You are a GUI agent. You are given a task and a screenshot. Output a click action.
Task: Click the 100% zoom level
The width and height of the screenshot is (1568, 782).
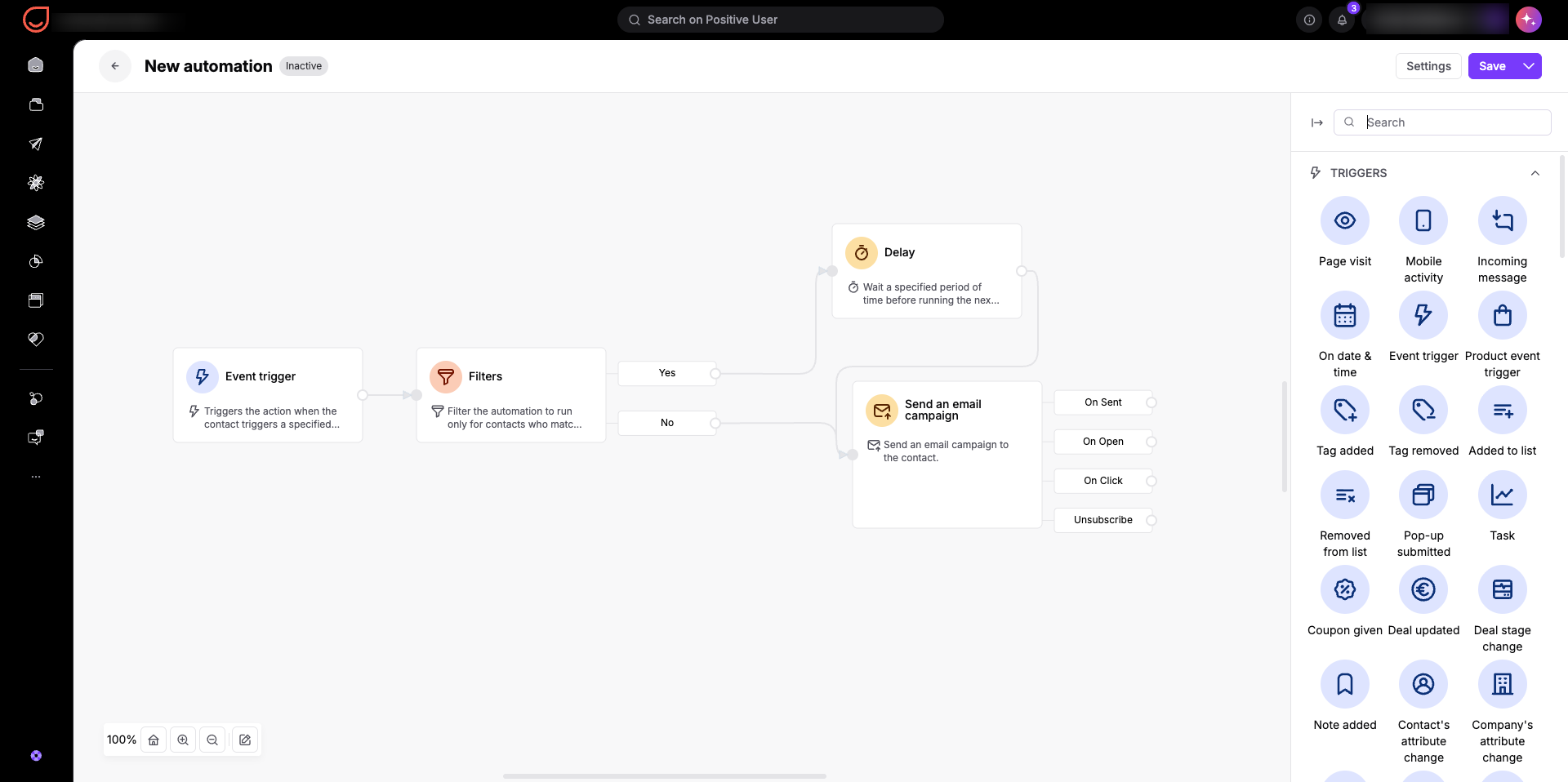(x=122, y=740)
